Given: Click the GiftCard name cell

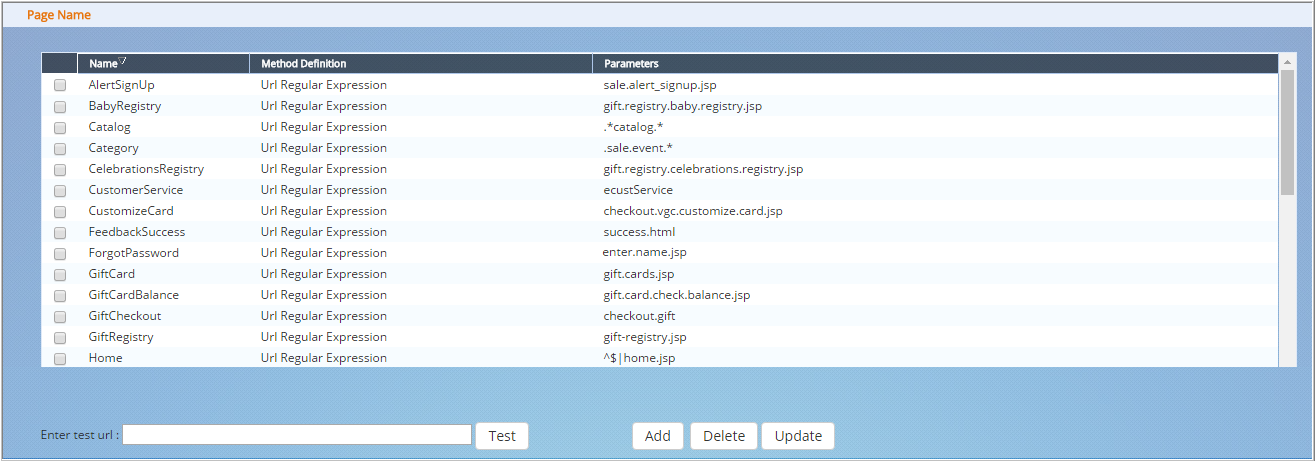Looking at the screenshot, I should tap(111, 274).
